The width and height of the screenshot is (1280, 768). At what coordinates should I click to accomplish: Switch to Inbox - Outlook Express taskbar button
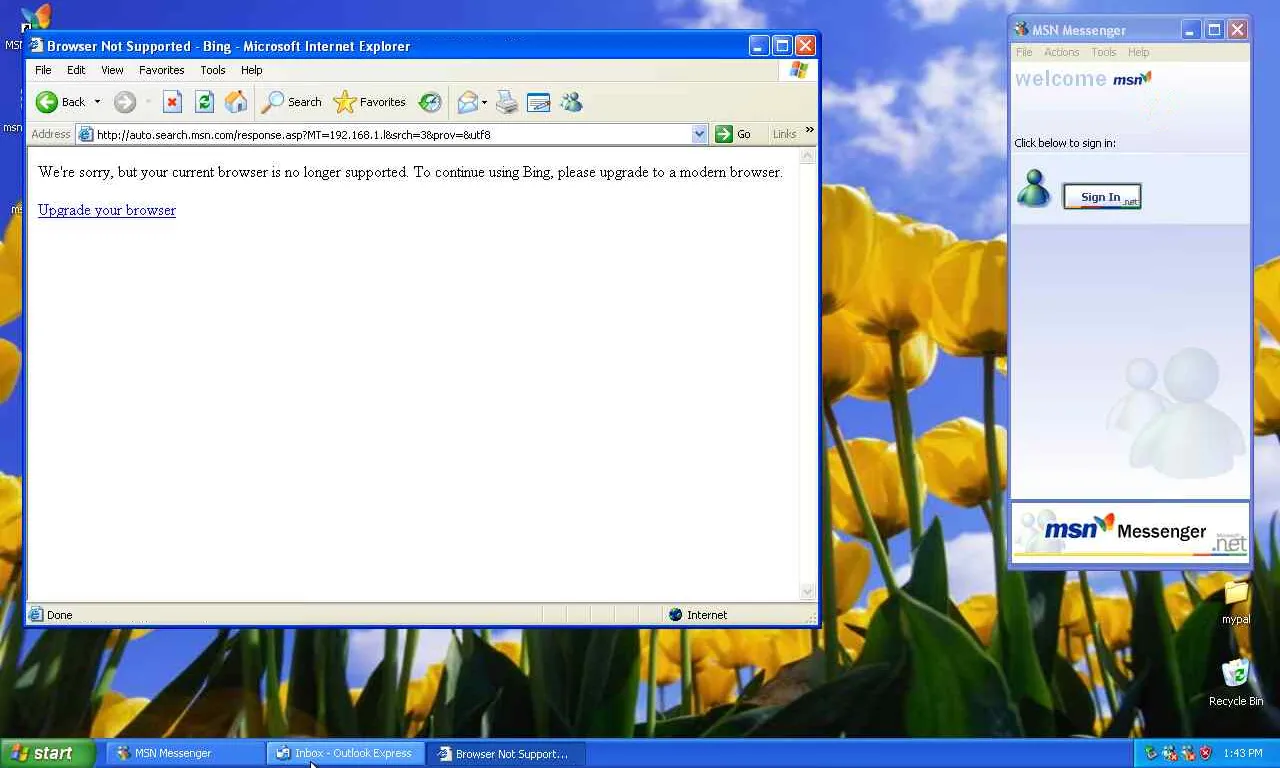pos(346,753)
